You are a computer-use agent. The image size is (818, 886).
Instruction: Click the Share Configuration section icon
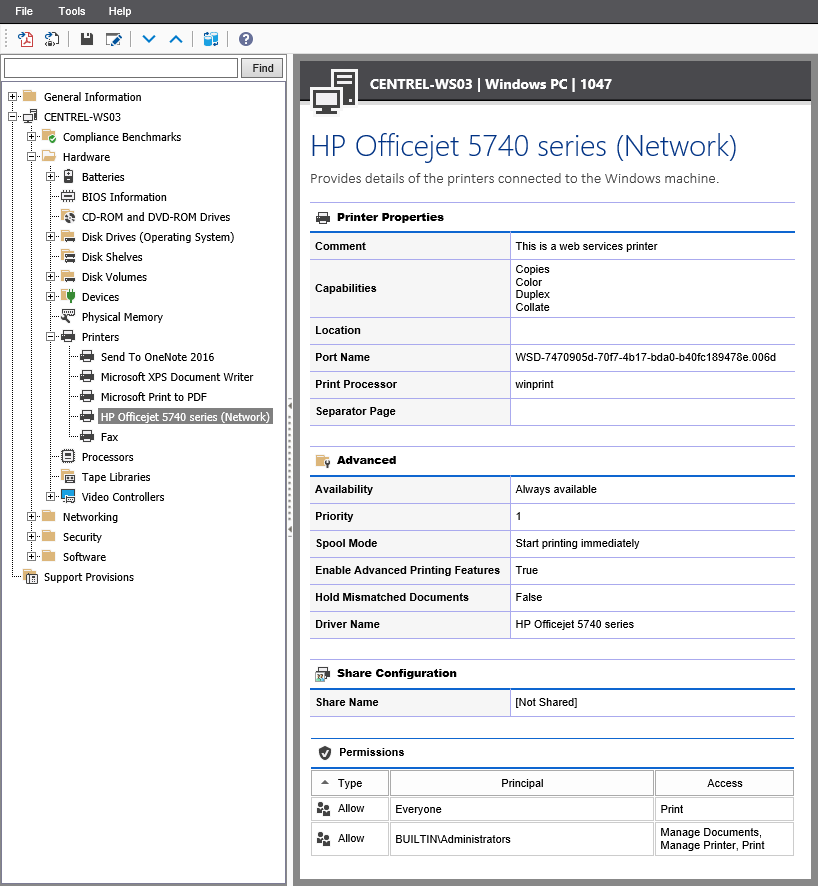[323, 674]
